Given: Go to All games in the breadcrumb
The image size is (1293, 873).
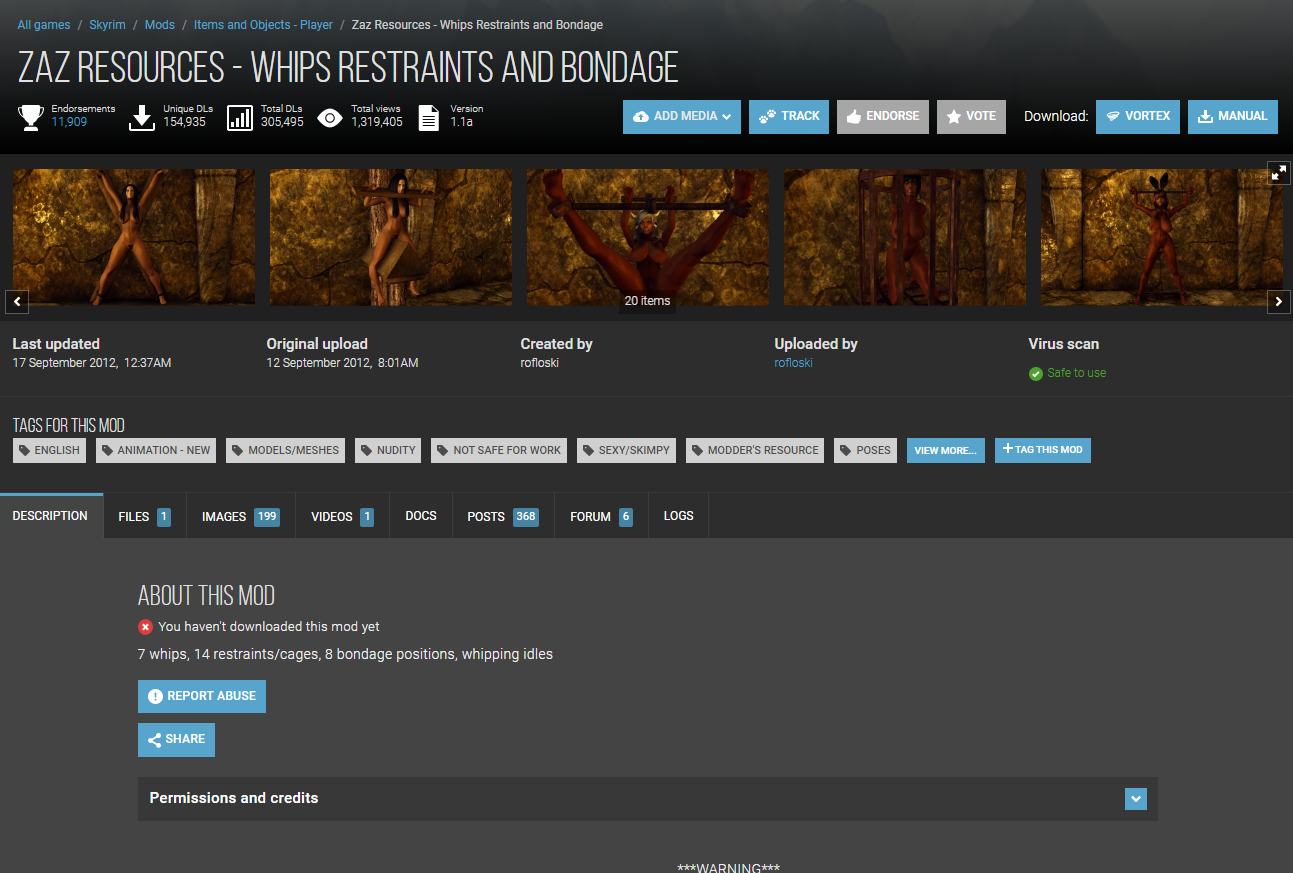Looking at the screenshot, I should 44,25.
